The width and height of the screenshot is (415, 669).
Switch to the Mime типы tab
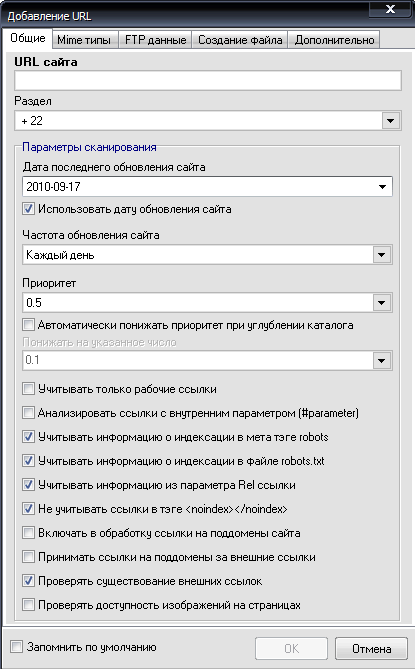pos(84,40)
